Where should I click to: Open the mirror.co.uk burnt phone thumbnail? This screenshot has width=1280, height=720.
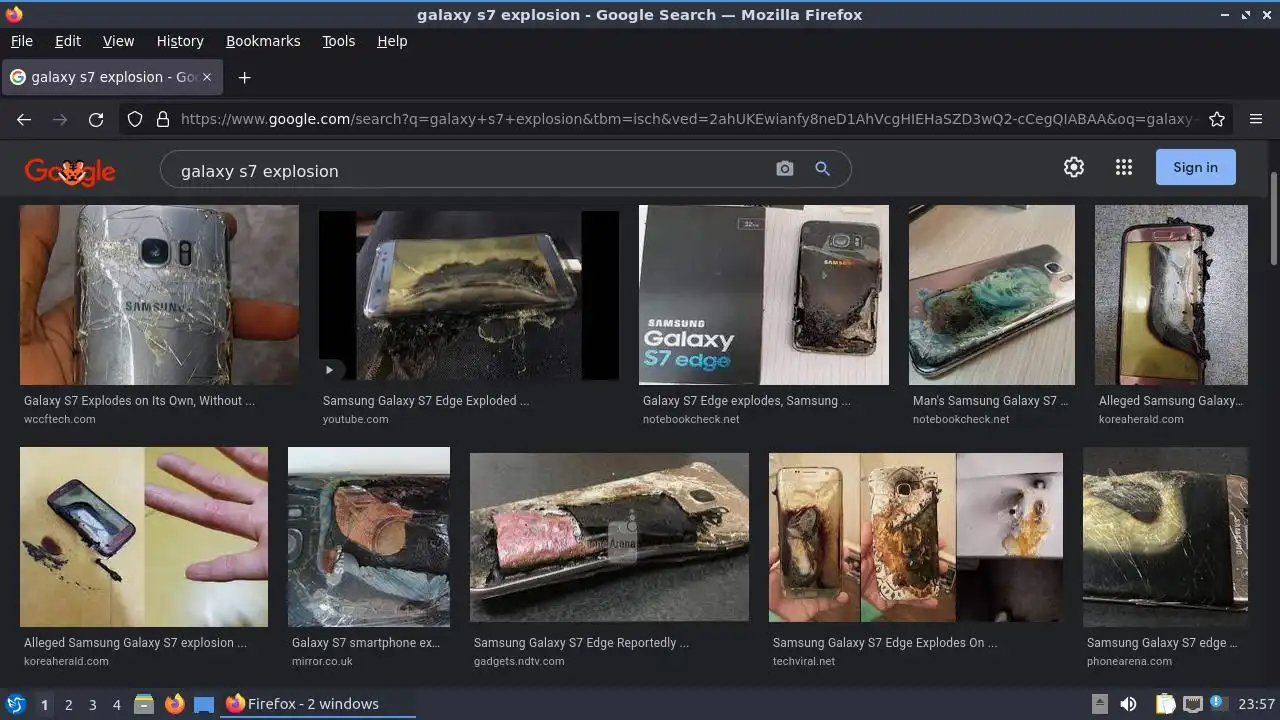[369, 537]
